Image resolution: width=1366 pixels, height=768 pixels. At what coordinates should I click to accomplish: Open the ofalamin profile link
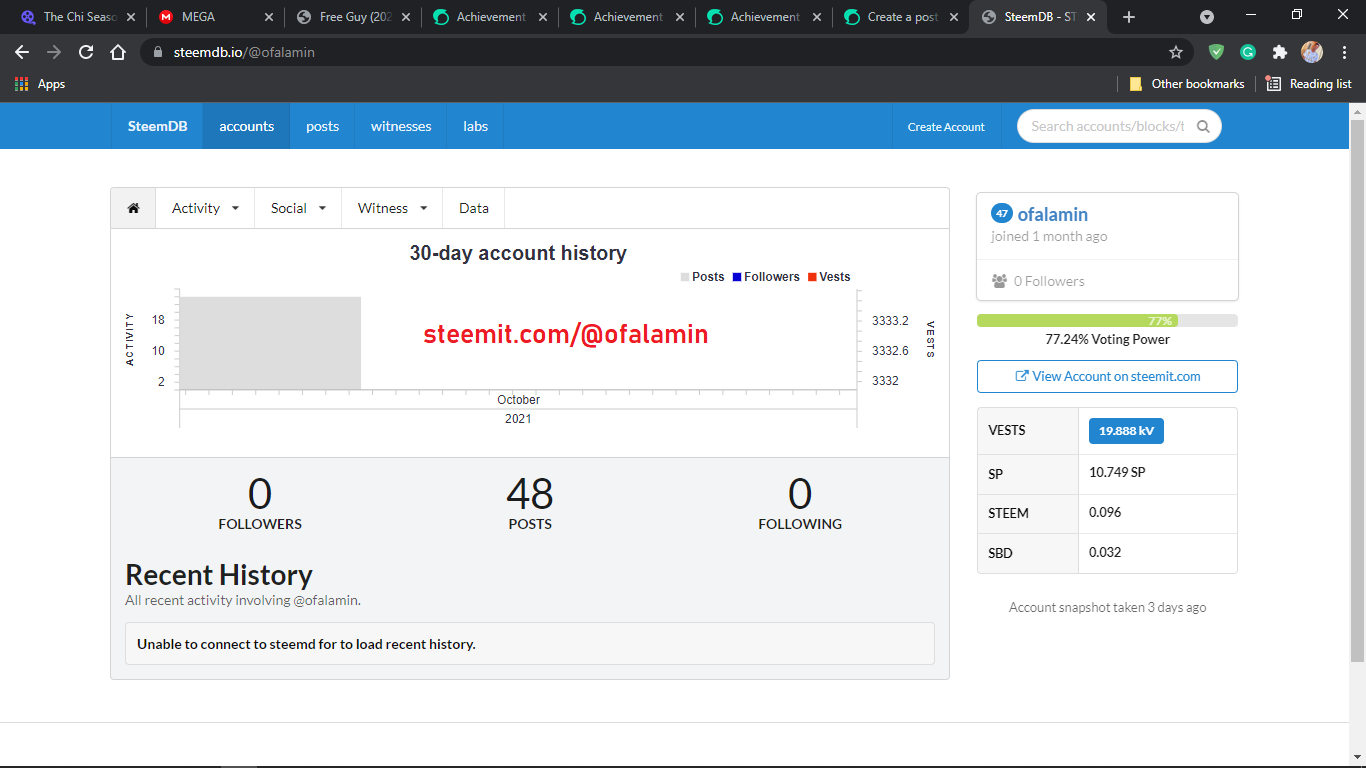click(1053, 214)
